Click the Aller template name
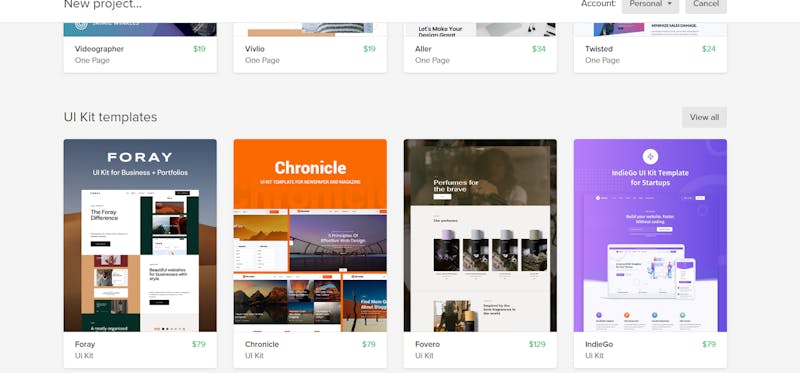 [423, 49]
